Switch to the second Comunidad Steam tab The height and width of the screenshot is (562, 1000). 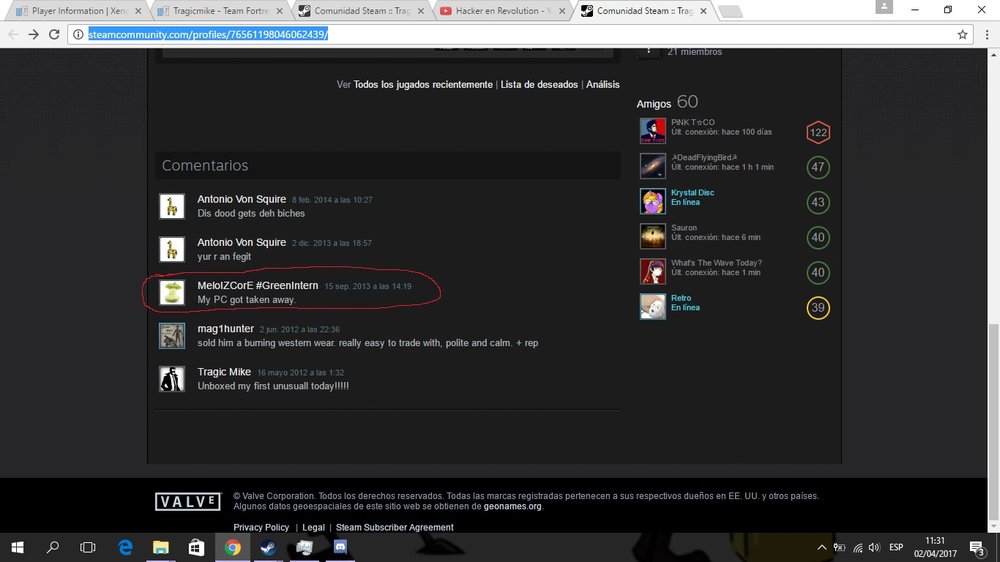tap(646, 11)
